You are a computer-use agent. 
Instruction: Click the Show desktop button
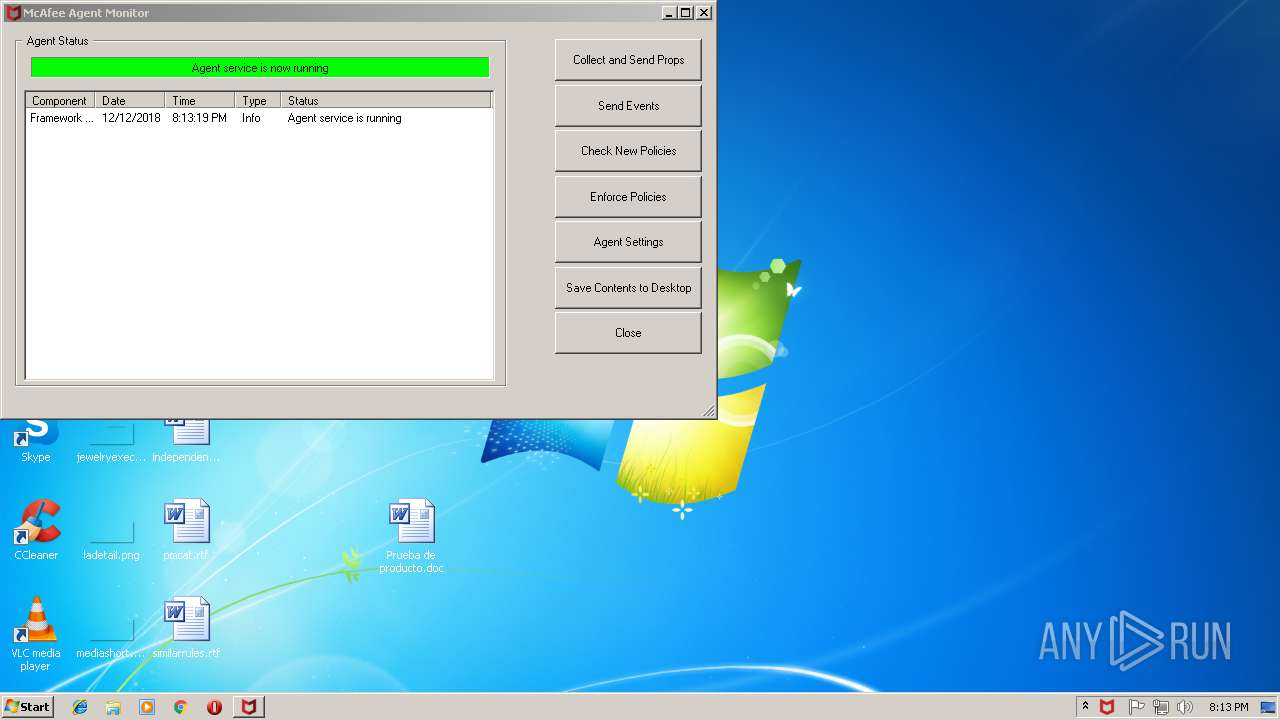click(1269, 707)
